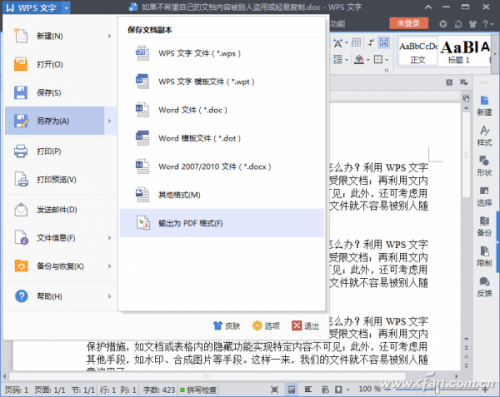Toggle show paragraph marks icon
500x397 pixels.
(371, 42)
